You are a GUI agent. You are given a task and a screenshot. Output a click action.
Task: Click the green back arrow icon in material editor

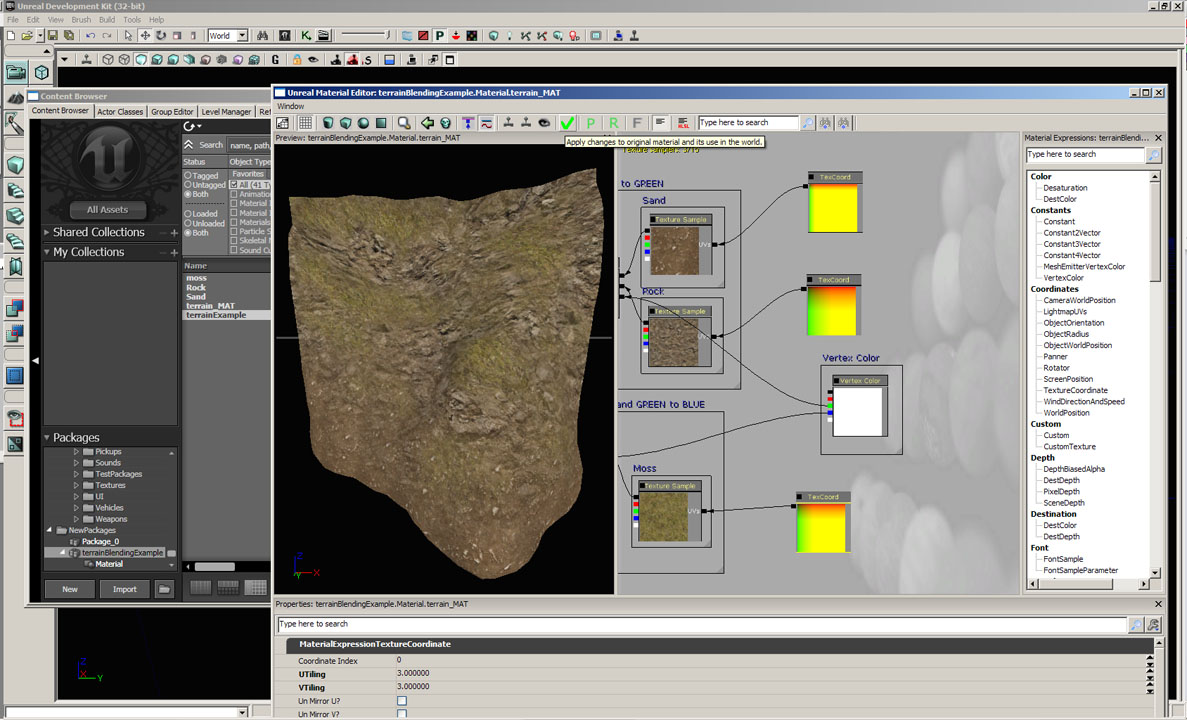click(427, 123)
